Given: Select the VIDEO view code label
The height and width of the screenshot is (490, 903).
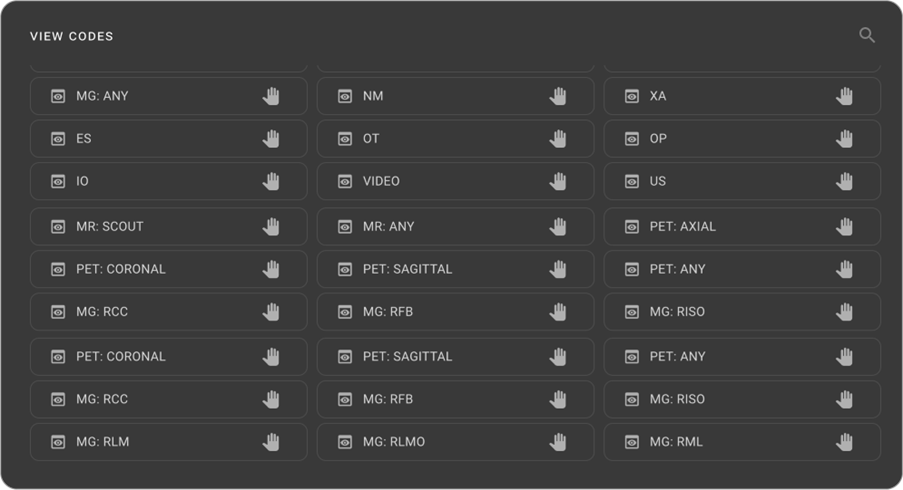Looking at the screenshot, I should click(381, 181).
